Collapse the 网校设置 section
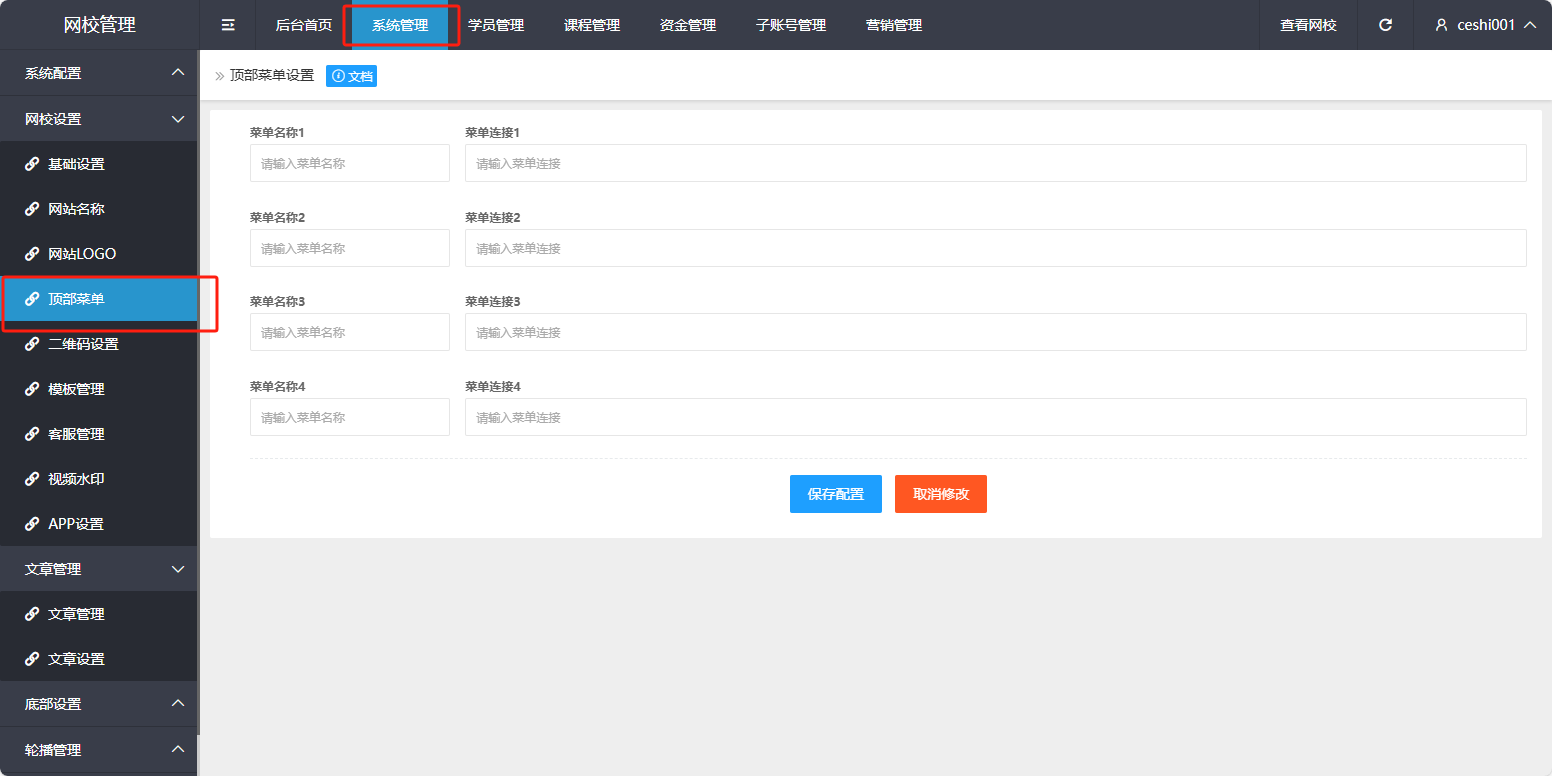Screen dimensions: 1552x776 (99, 119)
